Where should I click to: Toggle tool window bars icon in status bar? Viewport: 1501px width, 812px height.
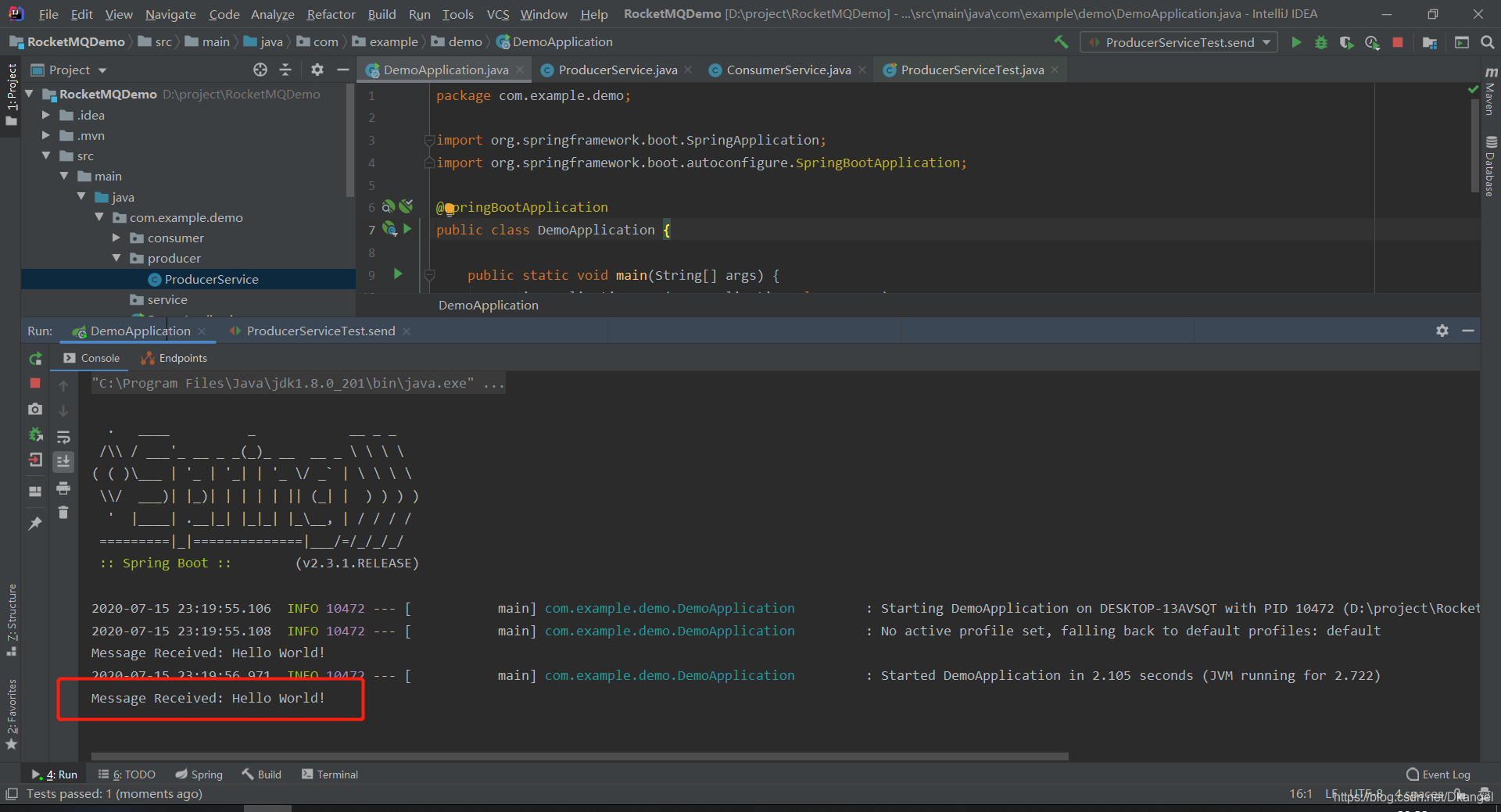(x=12, y=794)
